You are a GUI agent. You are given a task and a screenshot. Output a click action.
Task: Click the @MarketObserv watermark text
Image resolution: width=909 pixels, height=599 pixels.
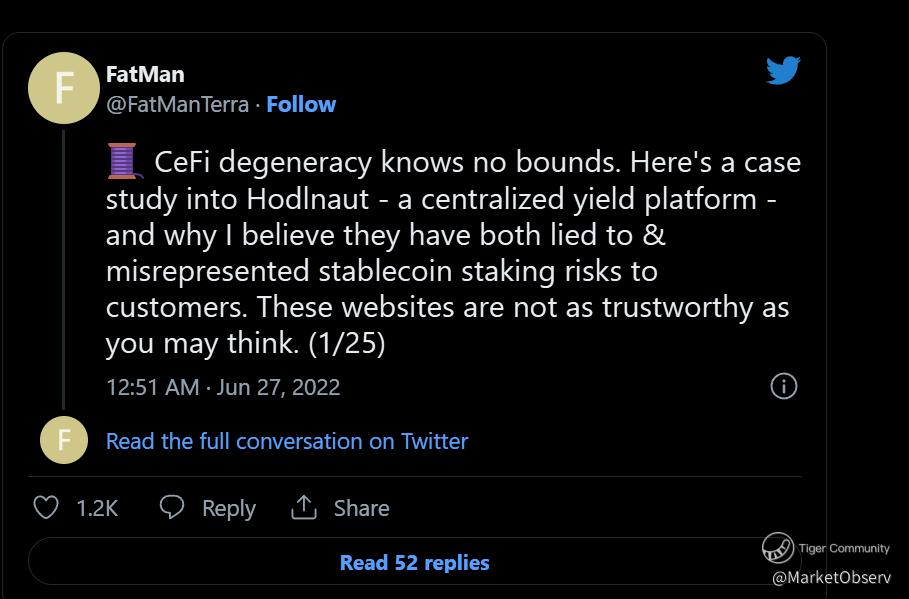pos(832,577)
